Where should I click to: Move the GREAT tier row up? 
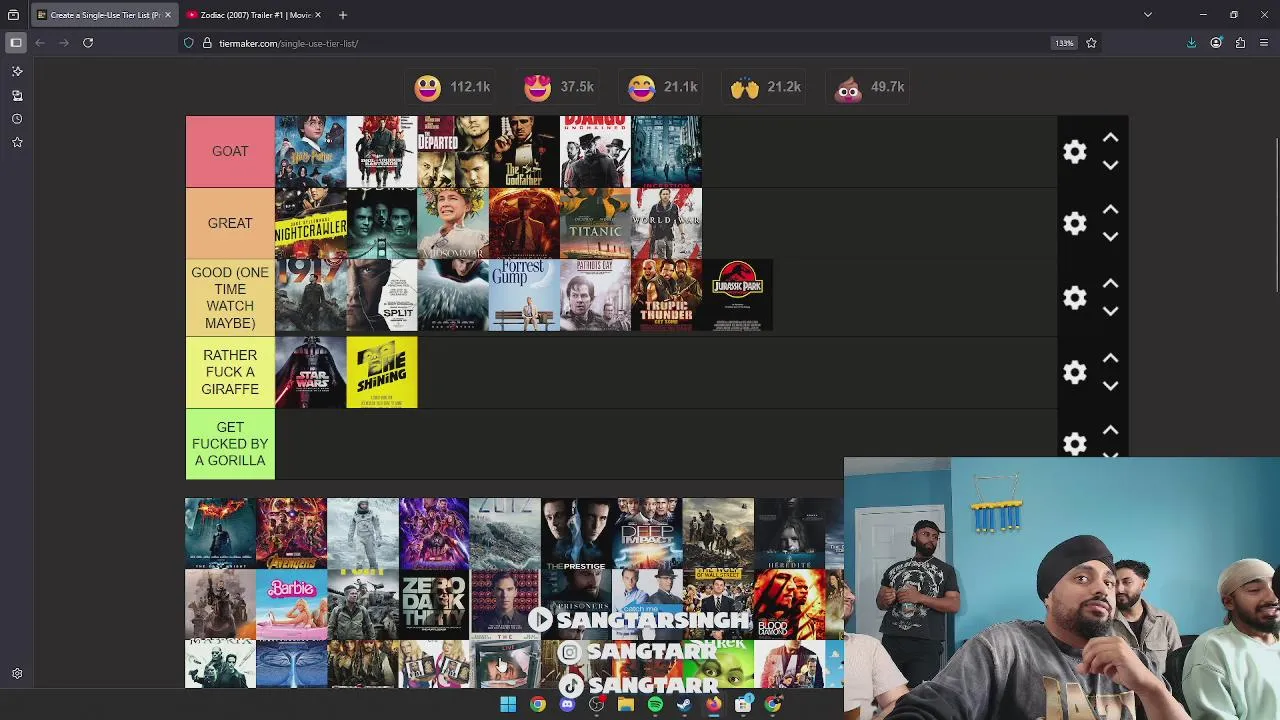[1110, 210]
